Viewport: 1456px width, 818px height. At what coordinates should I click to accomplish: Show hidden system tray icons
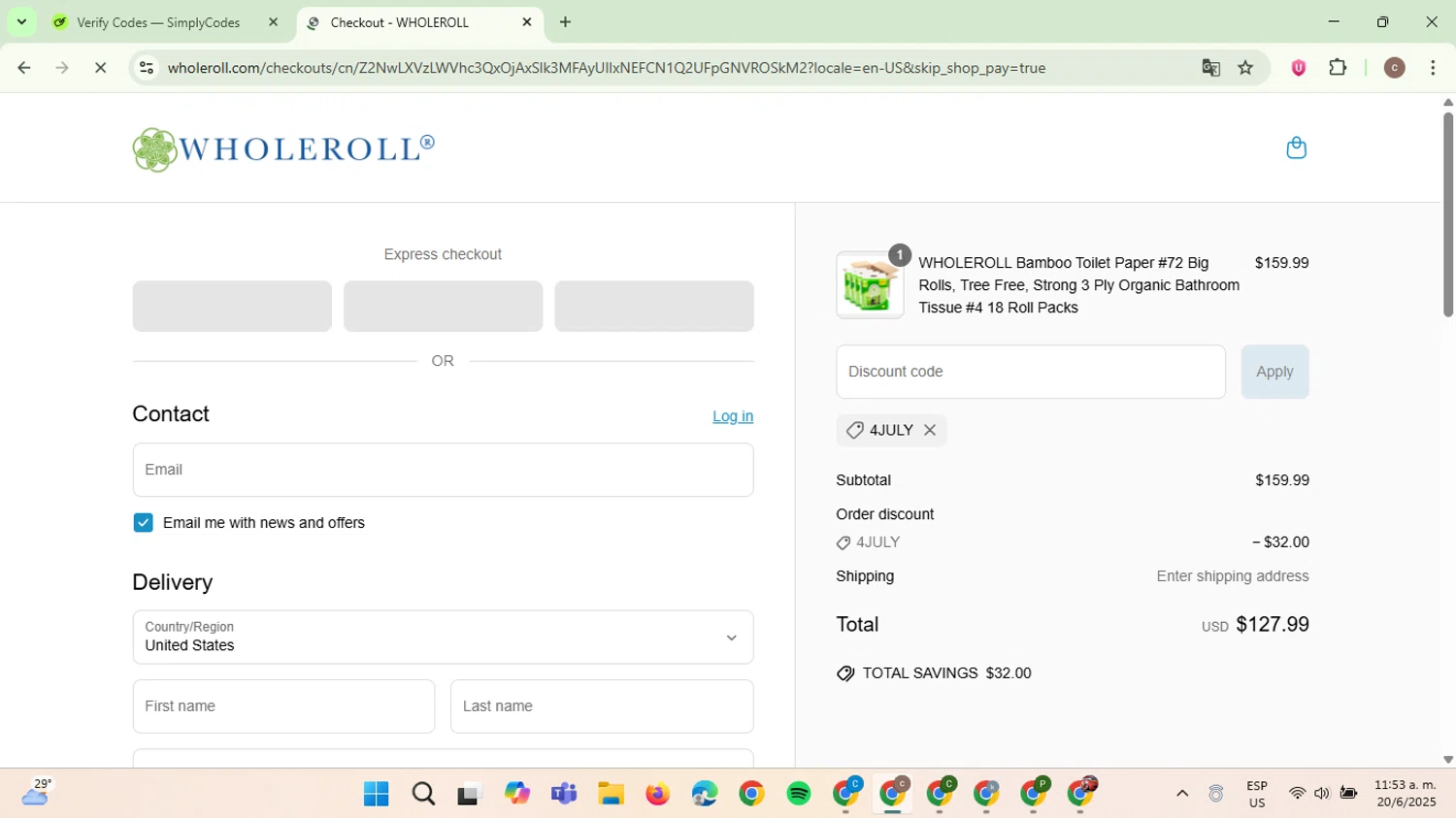click(x=1182, y=794)
